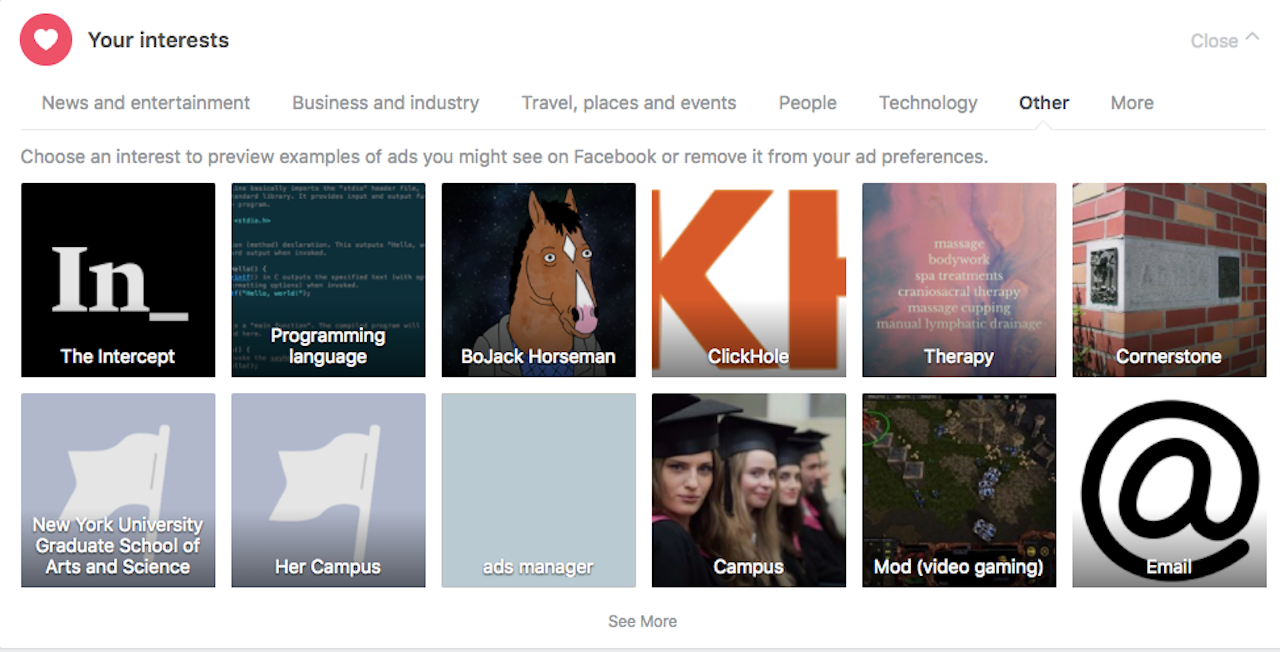
Task: Click the pink heart interests icon
Action: point(46,40)
